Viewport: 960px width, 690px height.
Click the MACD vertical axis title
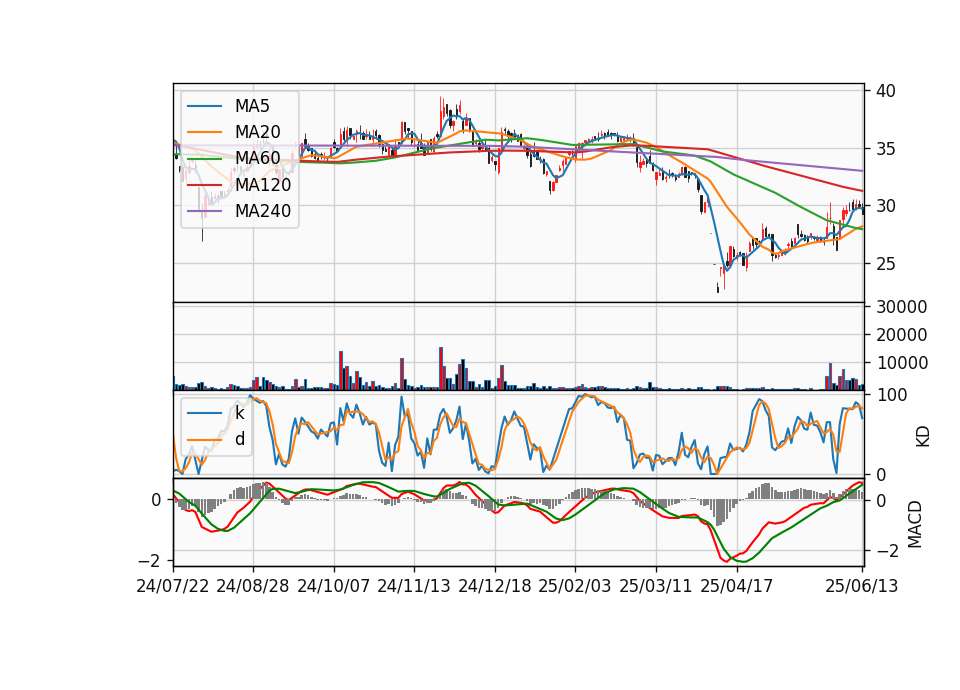914,524
